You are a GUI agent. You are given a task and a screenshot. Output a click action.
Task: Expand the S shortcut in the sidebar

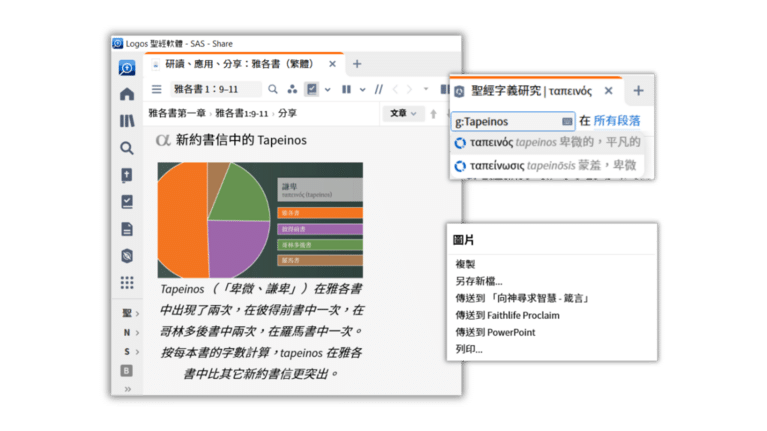click(x=130, y=352)
